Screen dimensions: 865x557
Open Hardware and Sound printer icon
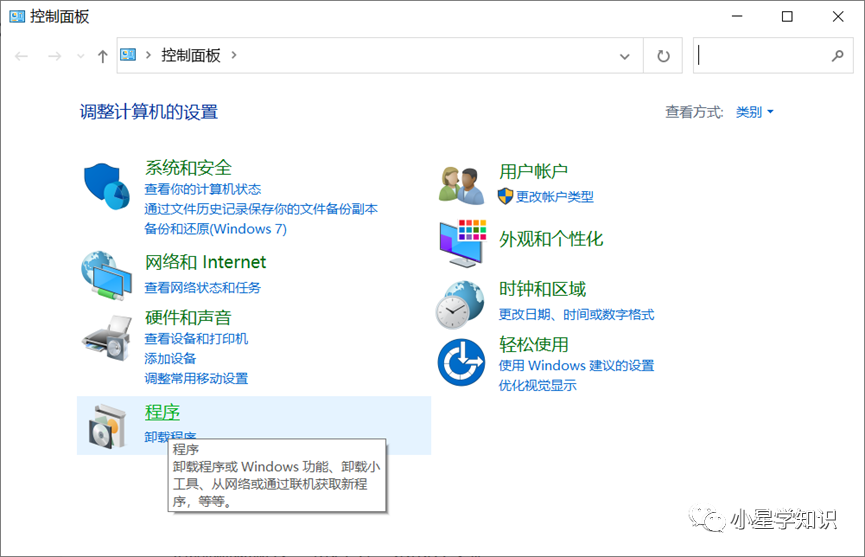[106, 338]
